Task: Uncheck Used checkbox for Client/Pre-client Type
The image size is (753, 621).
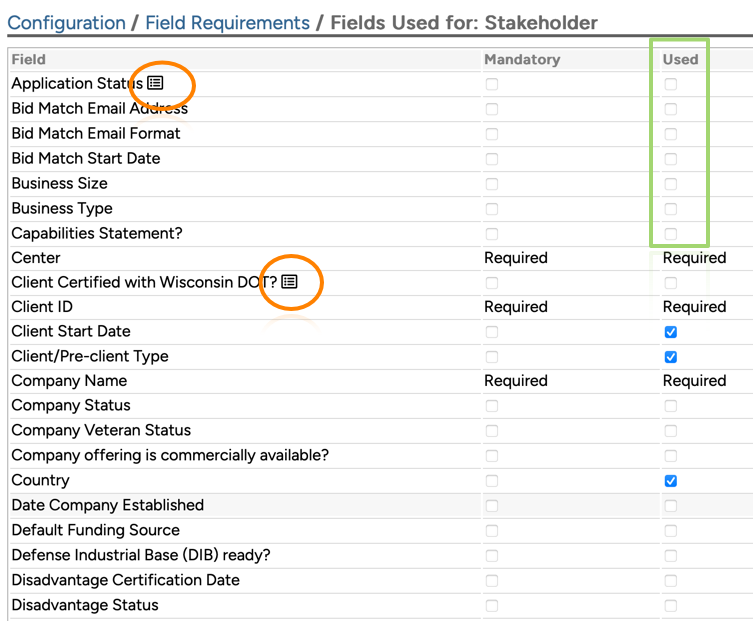Action: point(671,357)
